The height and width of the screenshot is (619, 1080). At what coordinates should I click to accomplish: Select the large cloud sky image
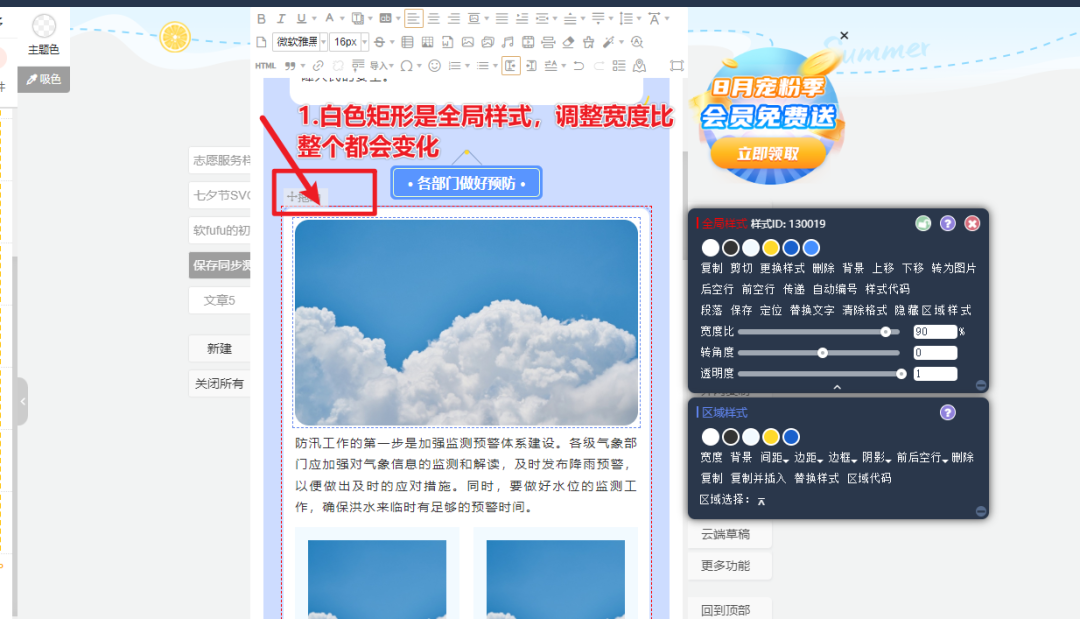[466, 322]
